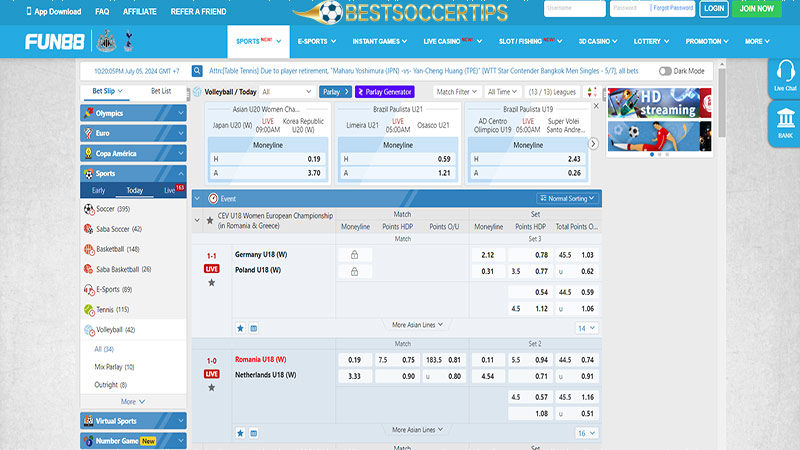Click the search magnifier icon
800x450 pixels.
[x=197, y=71]
